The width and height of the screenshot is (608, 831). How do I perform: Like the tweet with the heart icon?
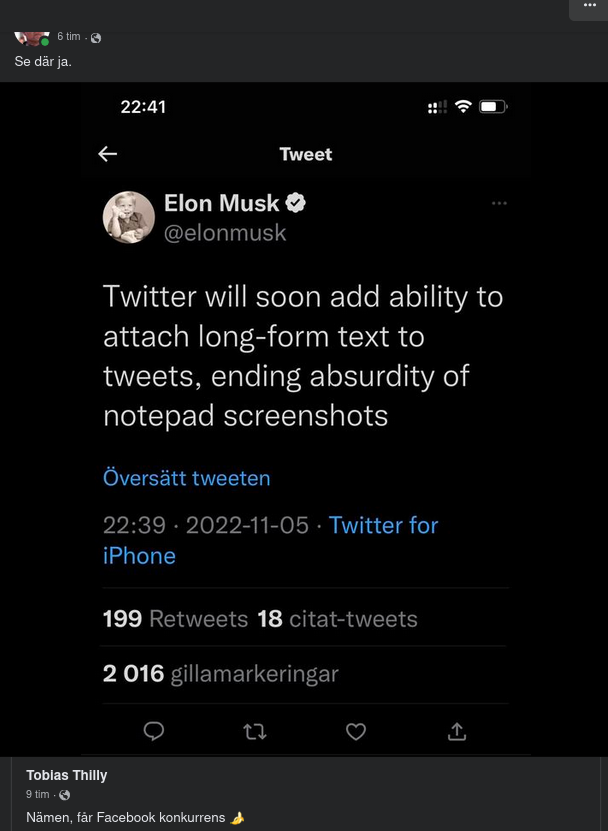(356, 732)
